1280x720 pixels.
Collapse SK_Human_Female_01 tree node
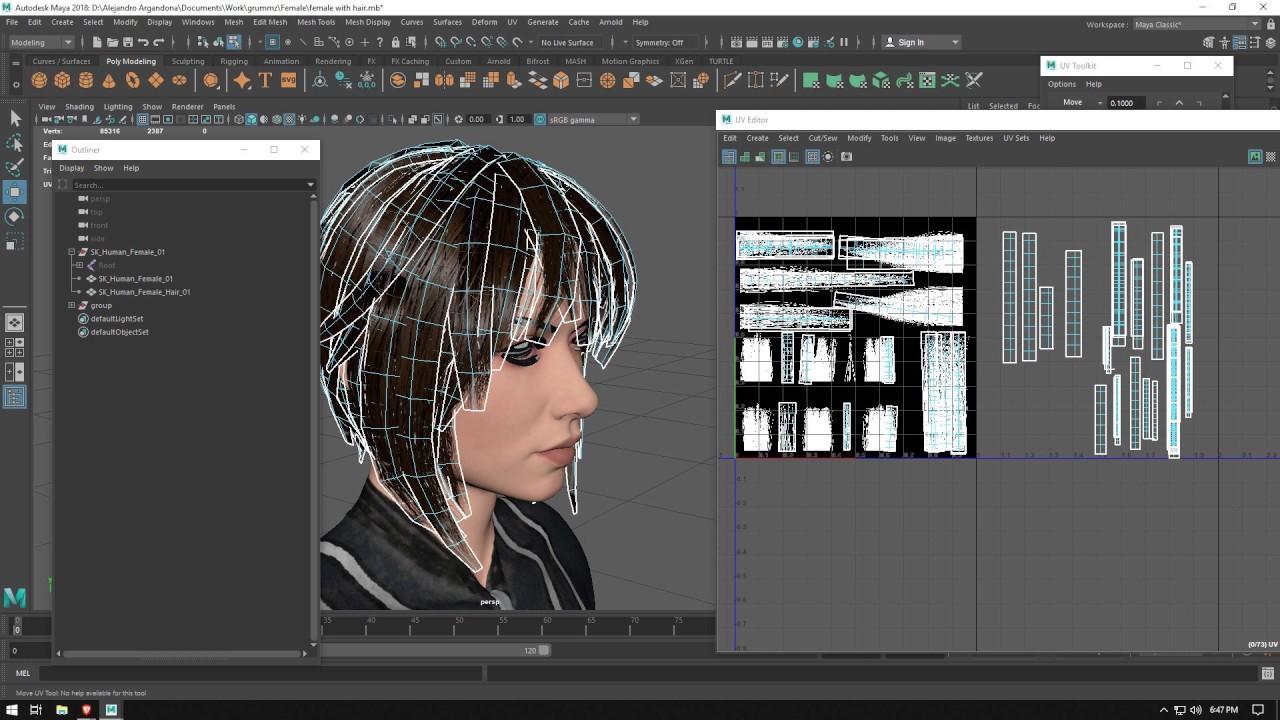[x=72, y=252]
